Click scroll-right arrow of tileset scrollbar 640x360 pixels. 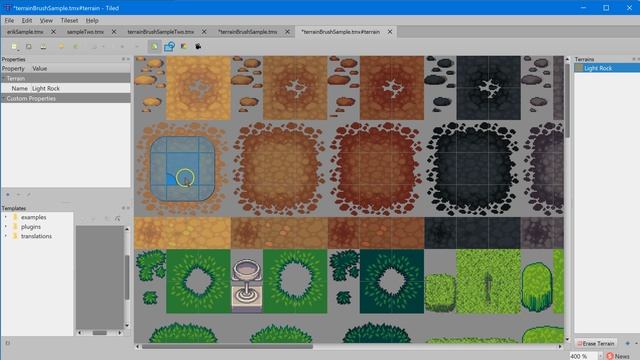click(x=560, y=347)
